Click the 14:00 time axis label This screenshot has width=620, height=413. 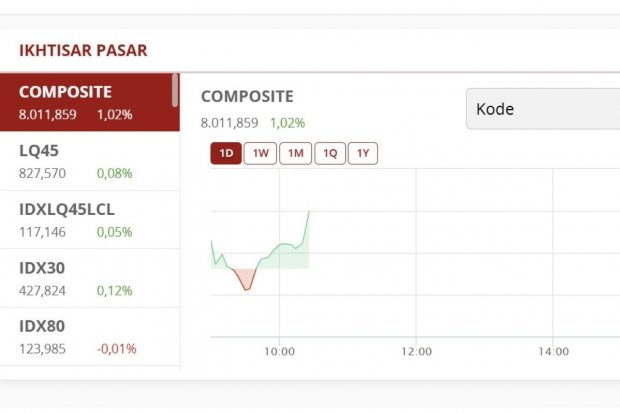pyautogui.click(x=553, y=351)
